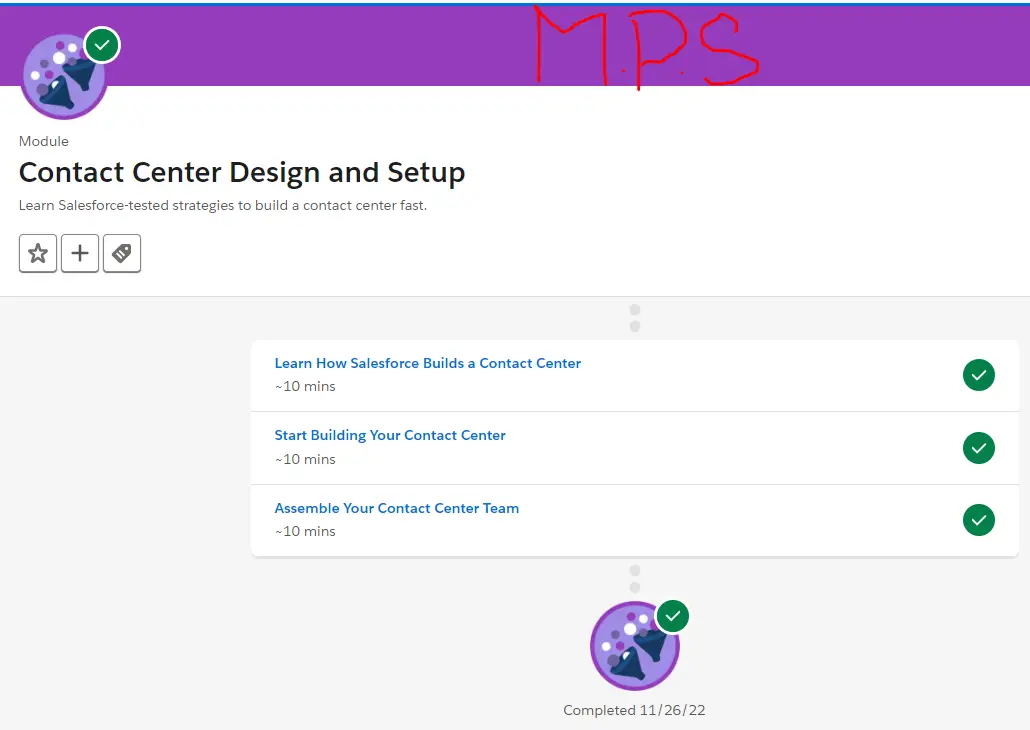Open module tags with the tag icon

click(x=122, y=253)
